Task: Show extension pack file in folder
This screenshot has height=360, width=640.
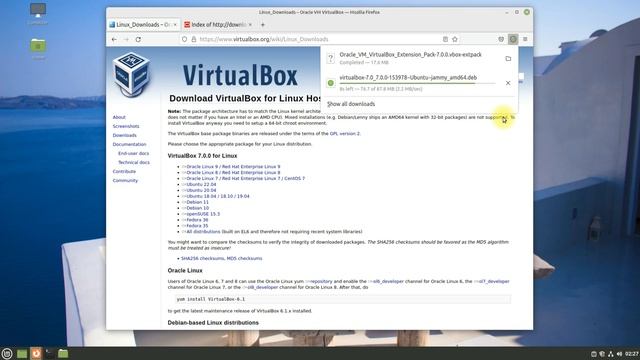Action: (508, 58)
